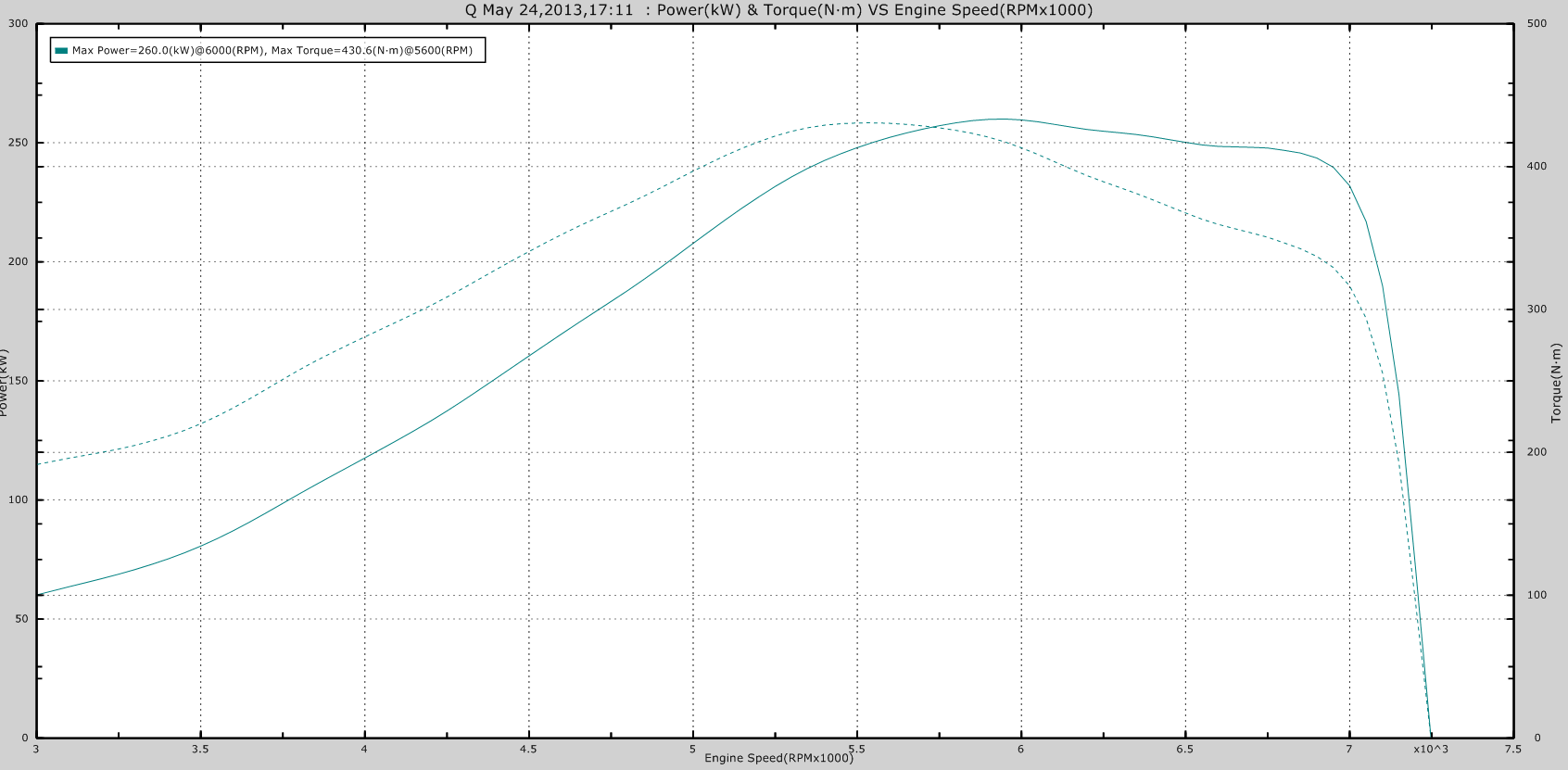Click the 500 tick on the torque axis

click(1536, 24)
